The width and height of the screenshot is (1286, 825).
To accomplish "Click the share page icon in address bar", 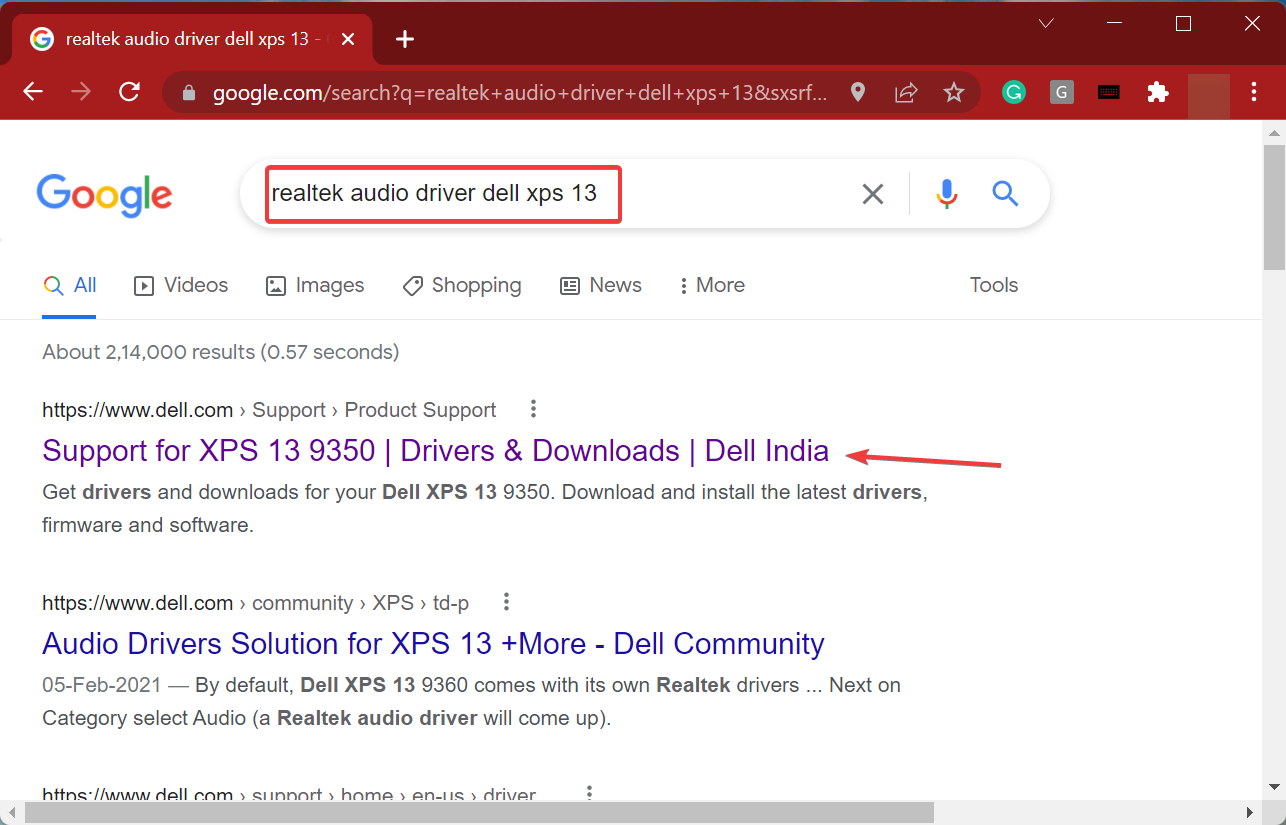I will (906, 92).
